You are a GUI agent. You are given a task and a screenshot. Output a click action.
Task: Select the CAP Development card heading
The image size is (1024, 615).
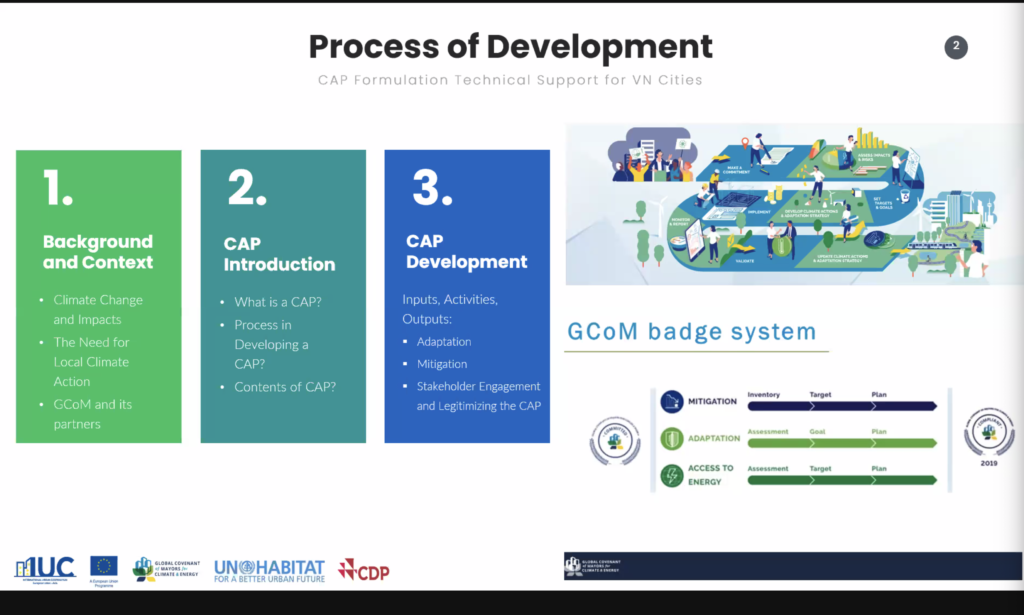point(466,252)
